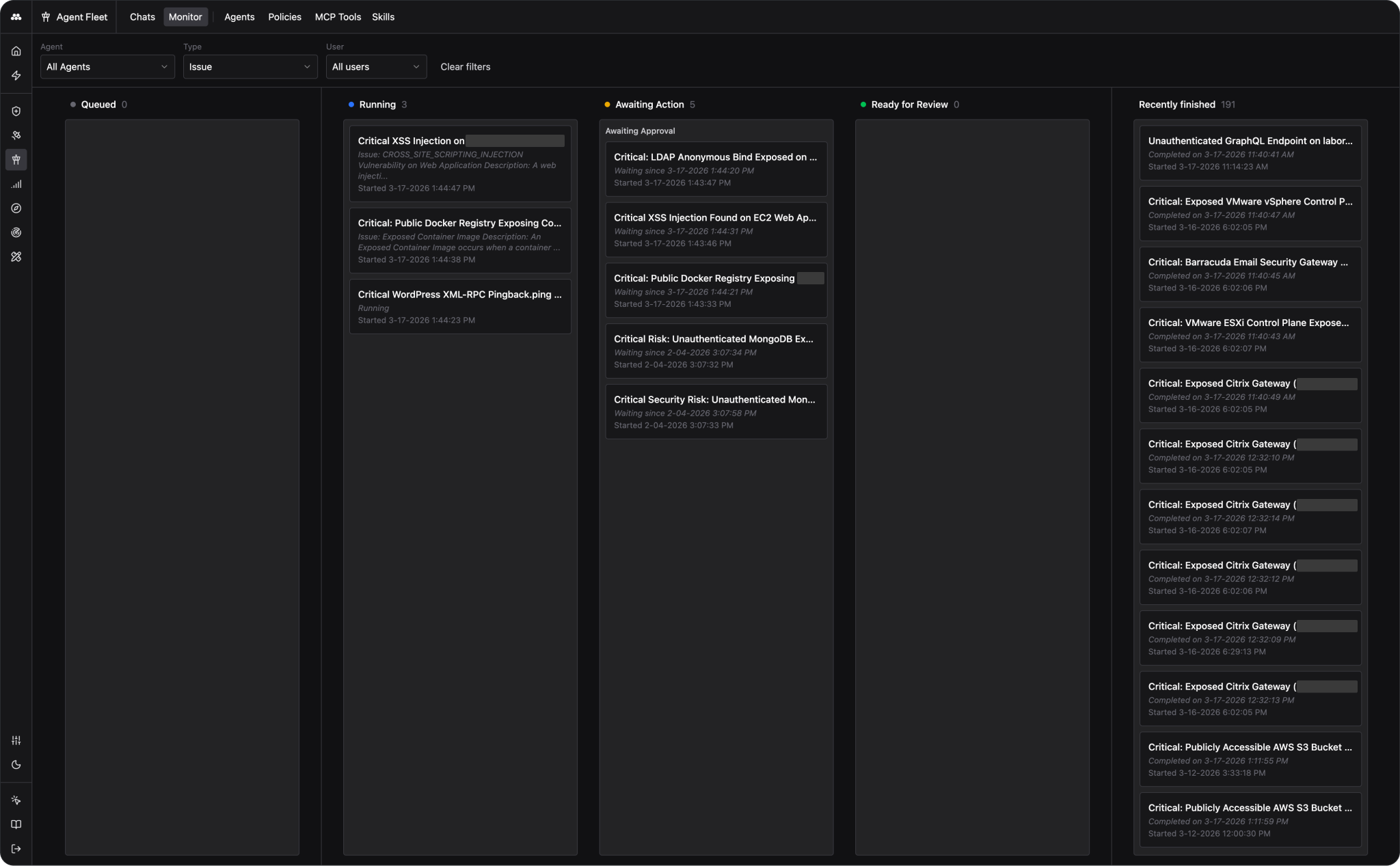Click the radar icon in sidebar
This screenshot has width=1400, height=866.
point(16,232)
